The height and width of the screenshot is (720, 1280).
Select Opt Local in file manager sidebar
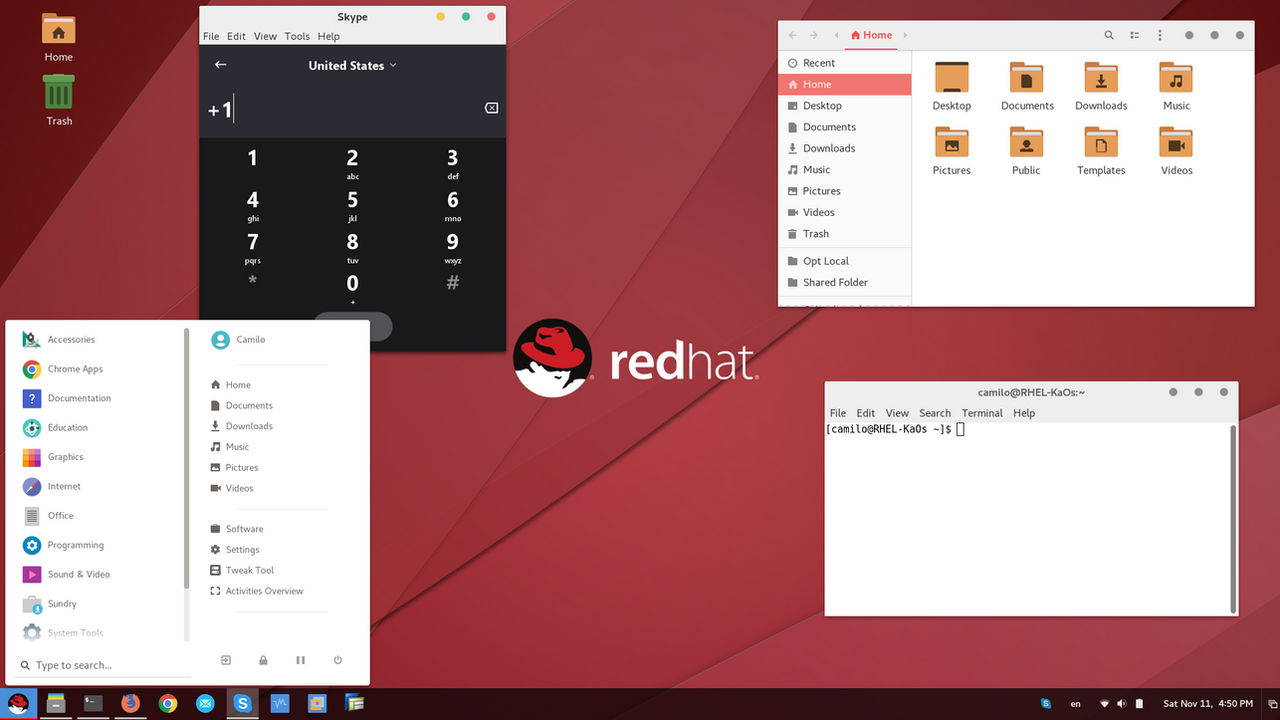pos(845,261)
